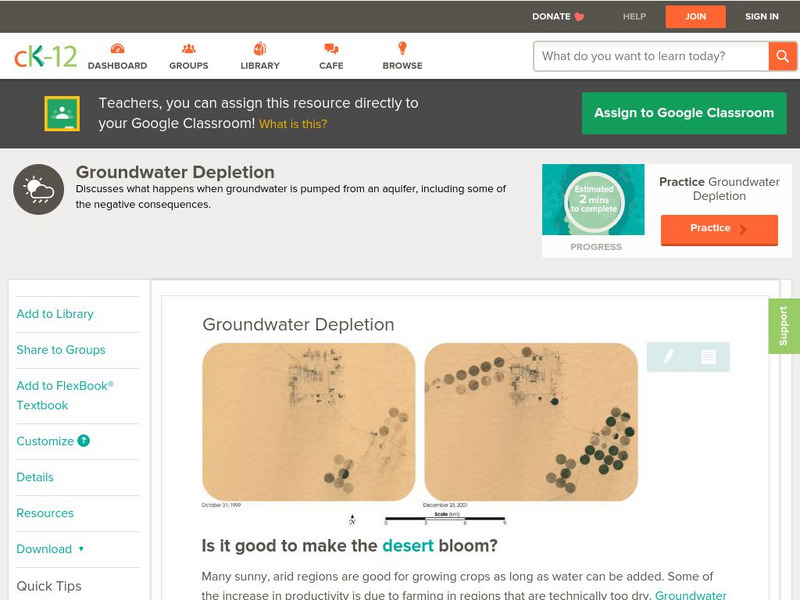This screenshot has width=800, height=600.
Task: Click Assign to Google Classroom button
Action: [684, 113]
